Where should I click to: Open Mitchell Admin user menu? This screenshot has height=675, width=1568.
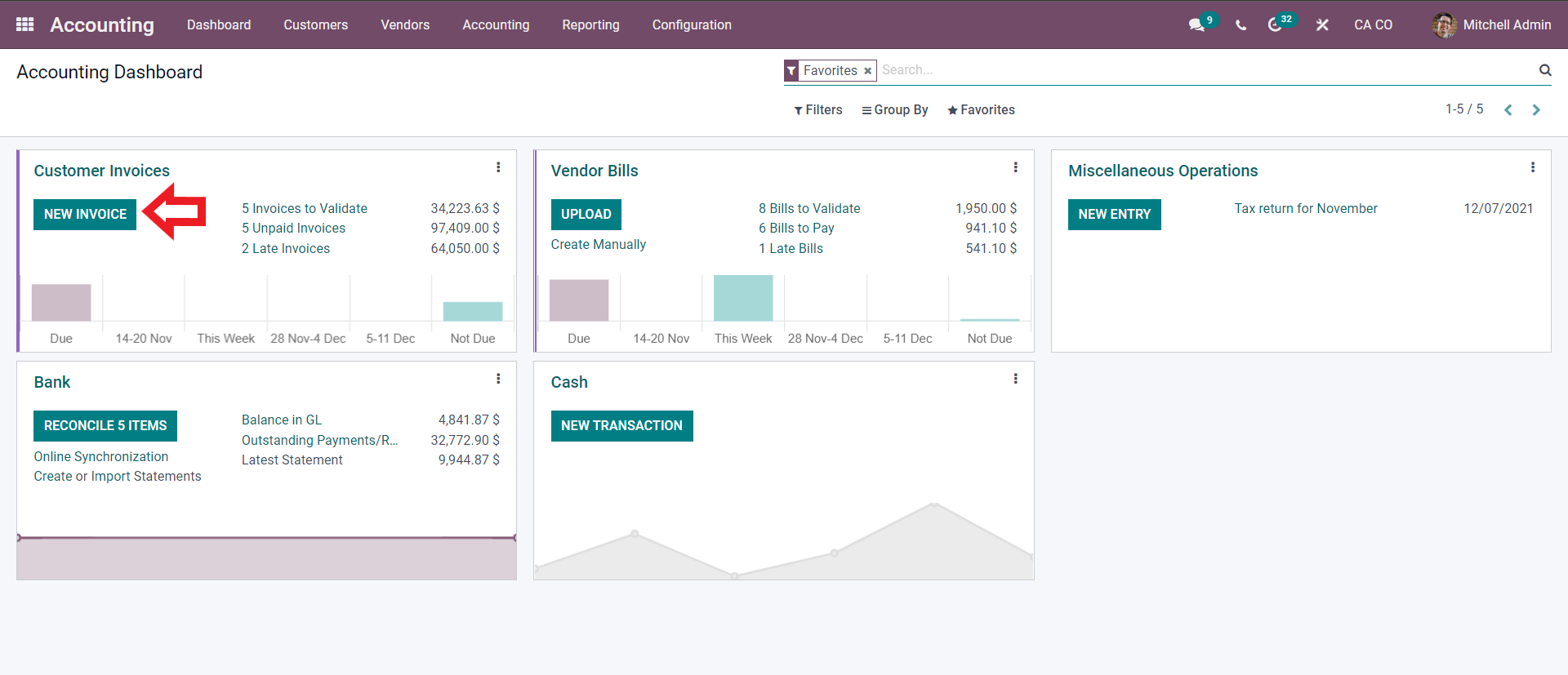(1491, 24)
